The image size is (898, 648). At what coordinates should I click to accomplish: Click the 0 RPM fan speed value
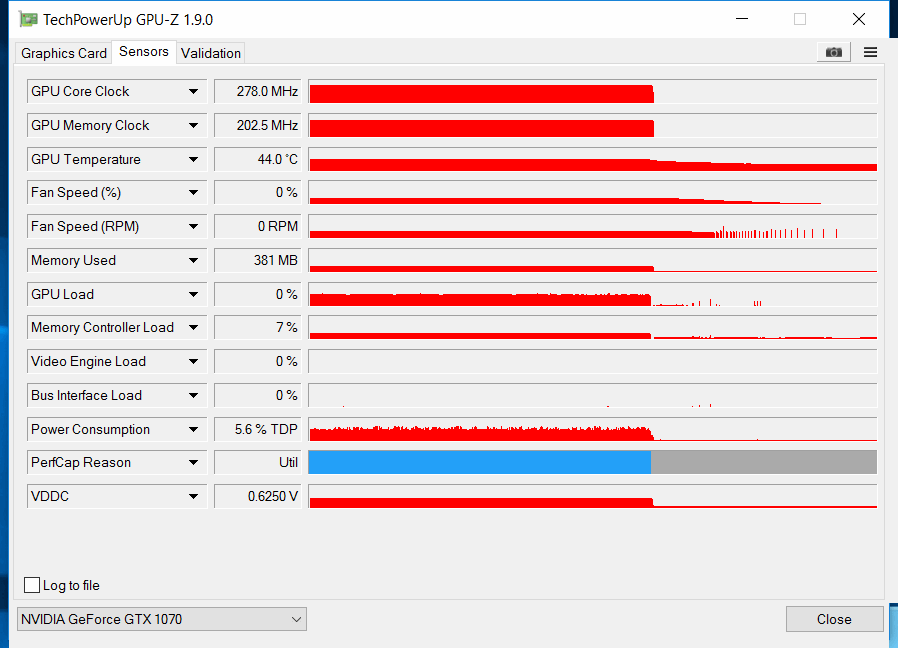click(x=258, y=226)
